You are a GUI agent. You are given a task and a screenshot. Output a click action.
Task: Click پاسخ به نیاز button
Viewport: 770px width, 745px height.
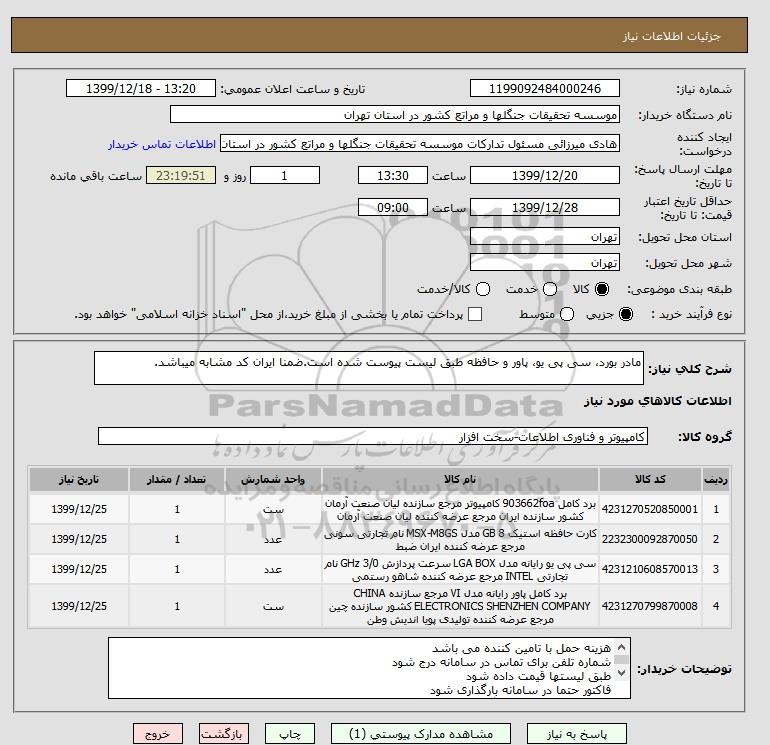pyautogui.click(x=577, y=734)
